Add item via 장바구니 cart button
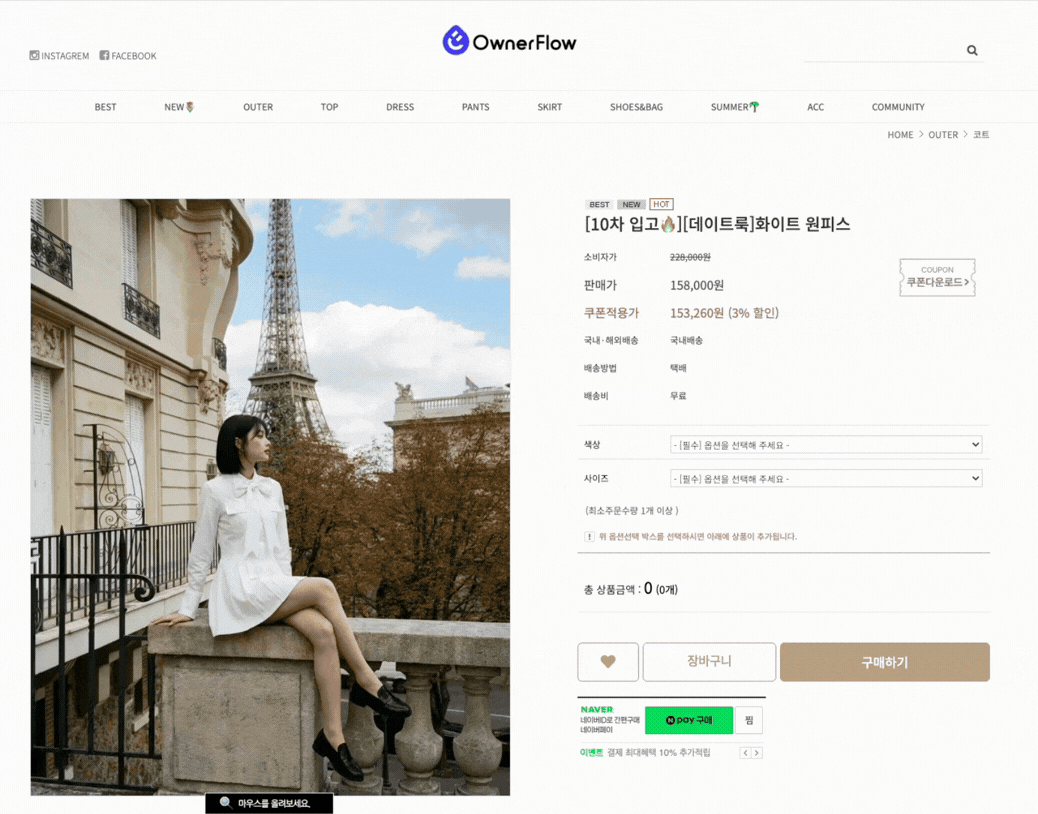Screen dimensions: 1038x814 [x=709, y=661]
